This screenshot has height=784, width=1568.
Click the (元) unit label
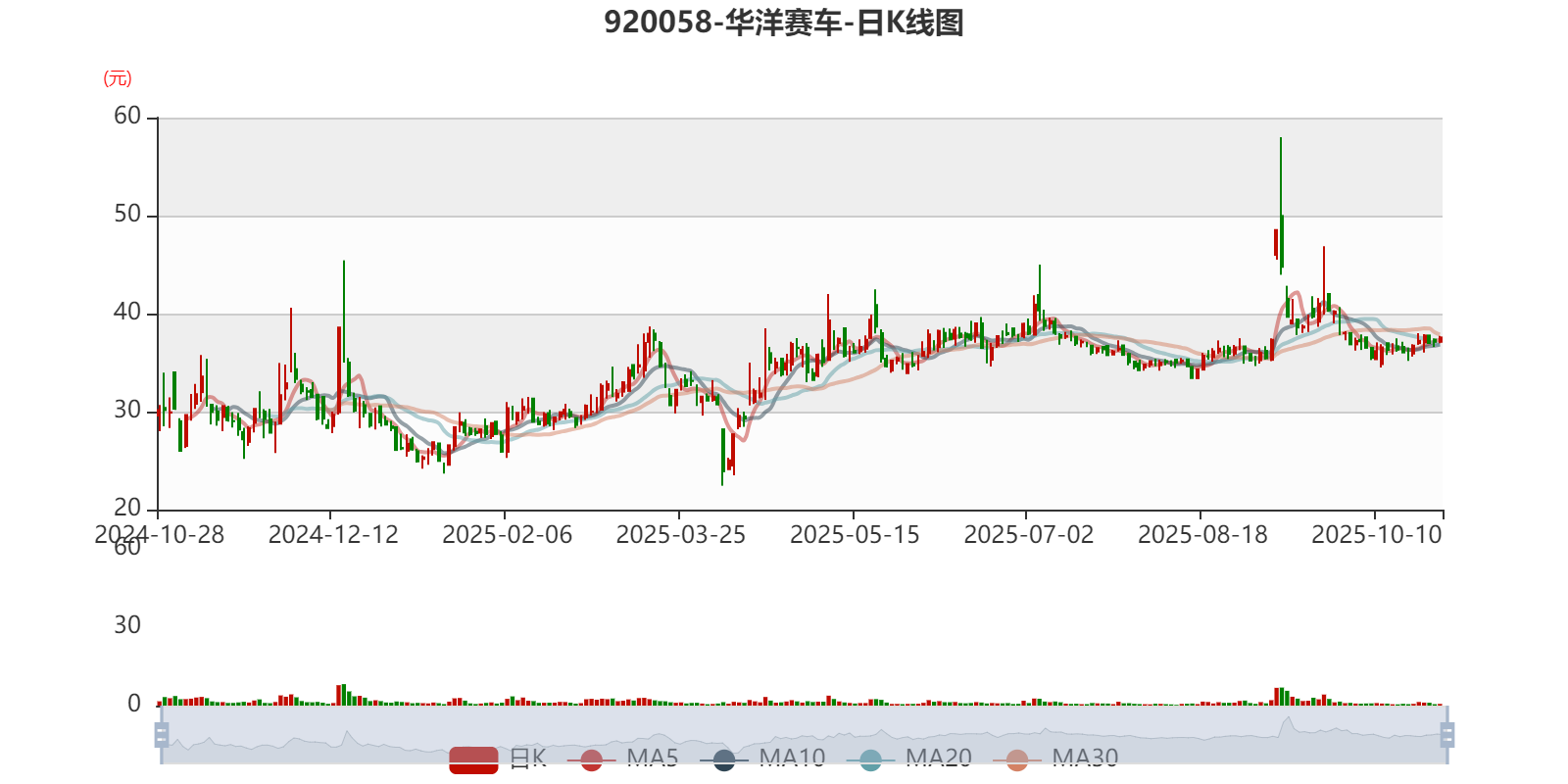click(x=118, y=78)
